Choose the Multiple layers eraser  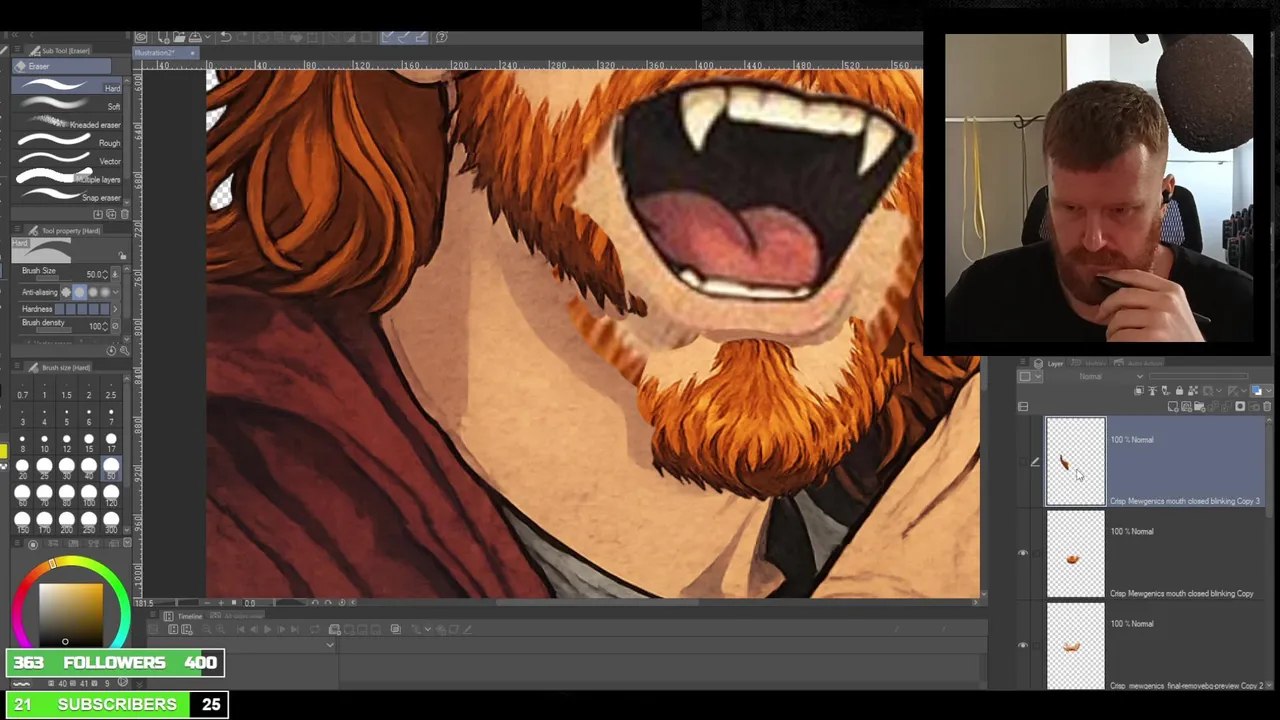click(67, 178)
